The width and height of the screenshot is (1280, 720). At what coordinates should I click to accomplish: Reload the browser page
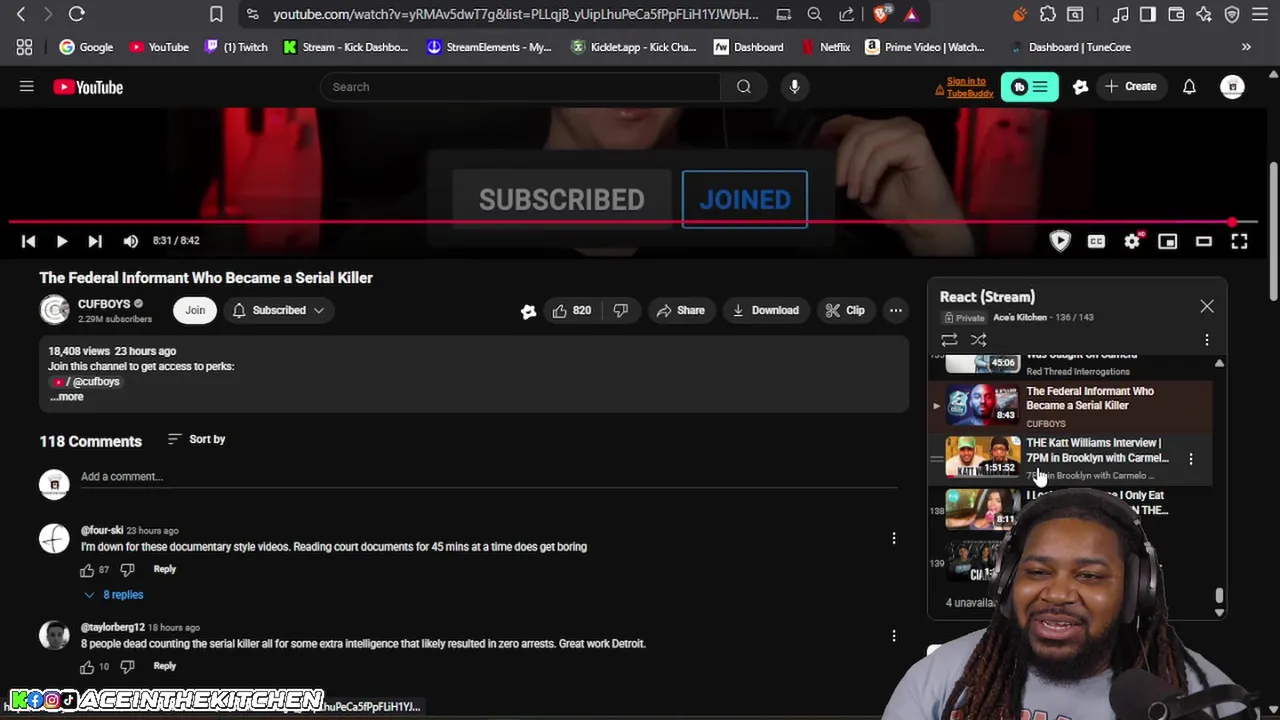(76, 14)
